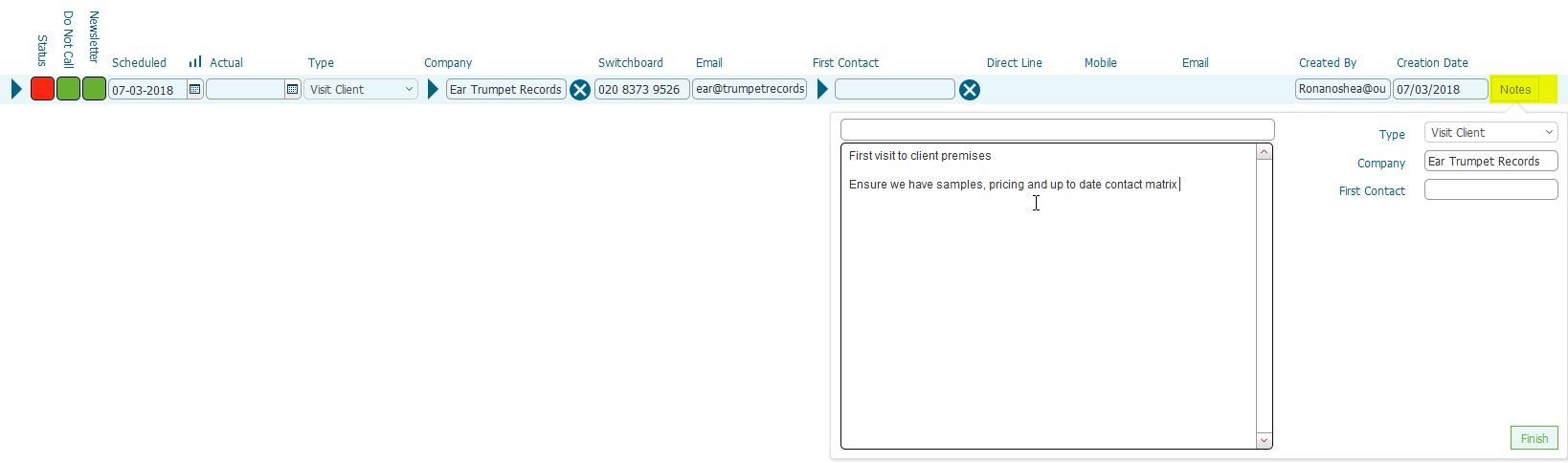Click the First Contact field in notes panel
The height and width of the screenshot is (463, 1568).
click(1490, 189)
